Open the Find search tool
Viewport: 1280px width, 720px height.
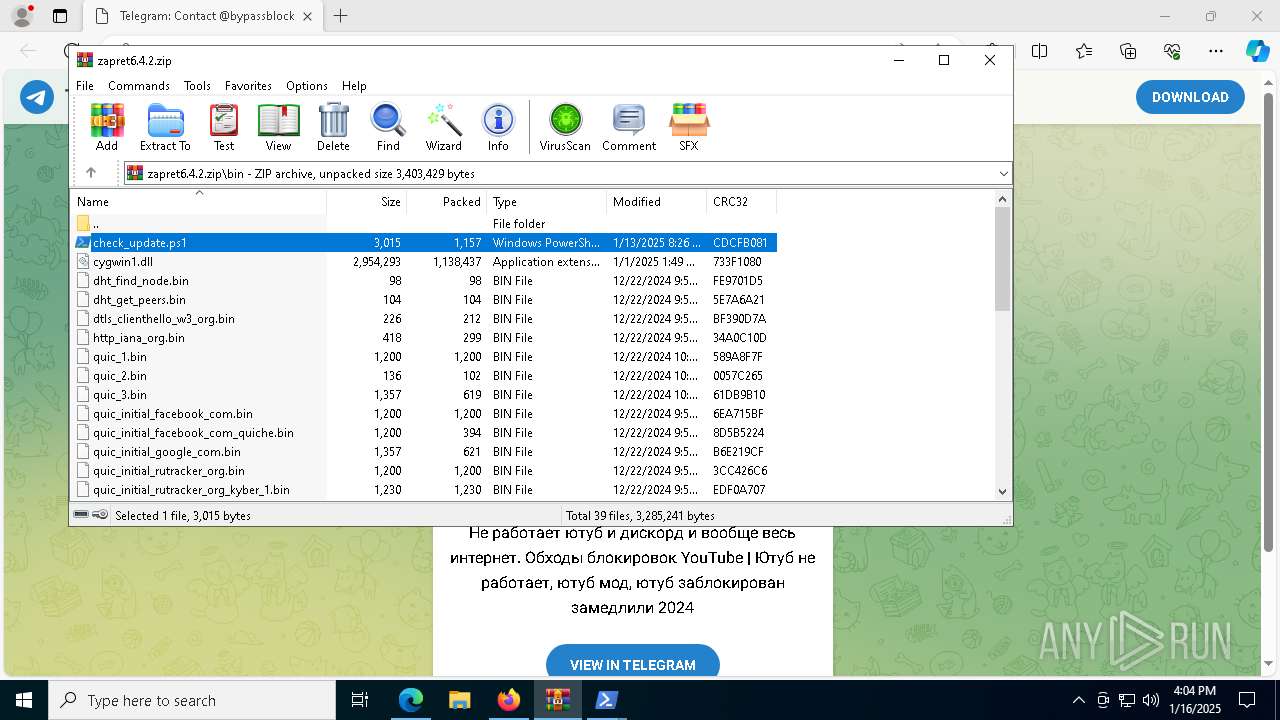click(388, 127)
